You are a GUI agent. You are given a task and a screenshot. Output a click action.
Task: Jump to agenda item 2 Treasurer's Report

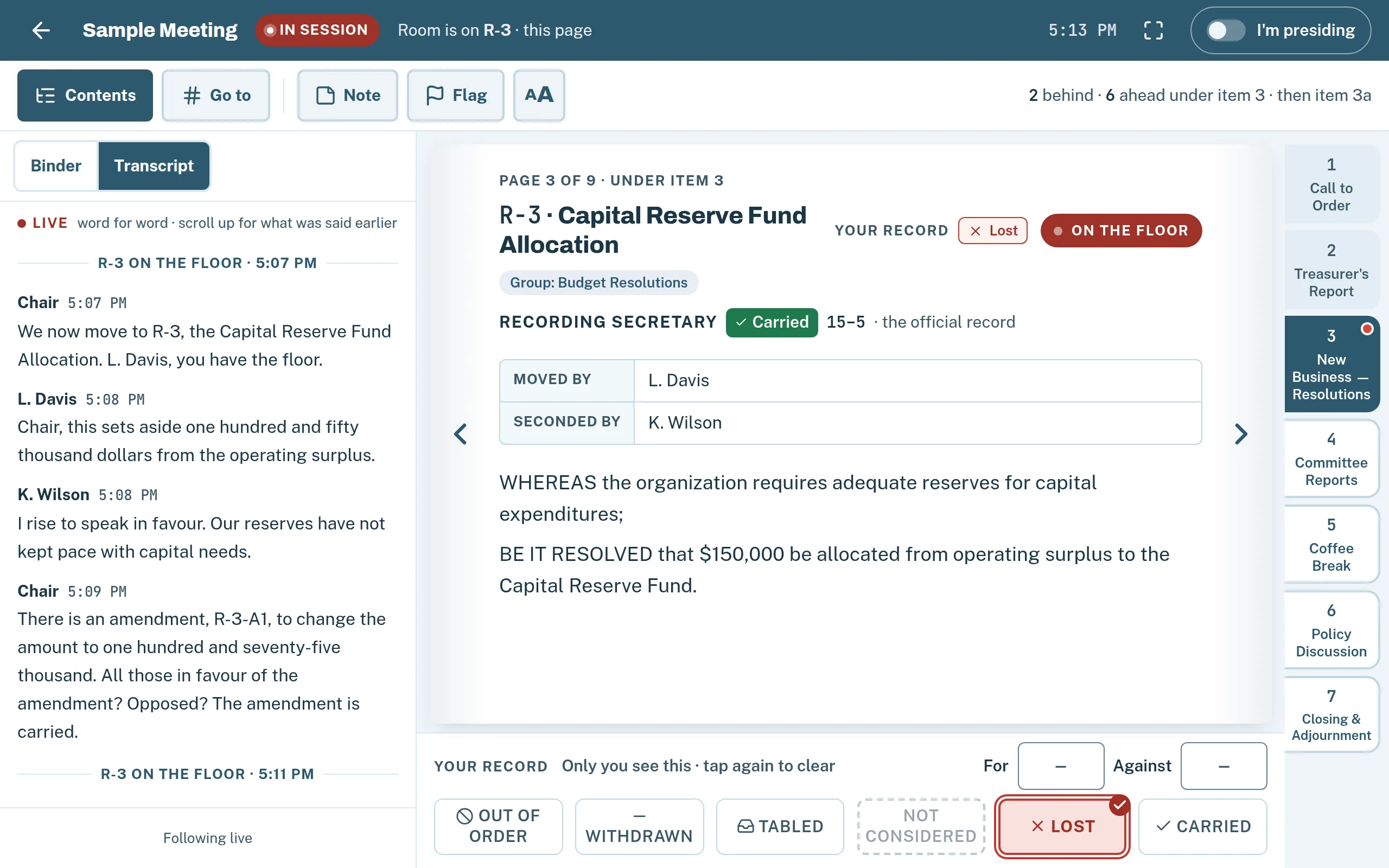tap(1331, 270)
